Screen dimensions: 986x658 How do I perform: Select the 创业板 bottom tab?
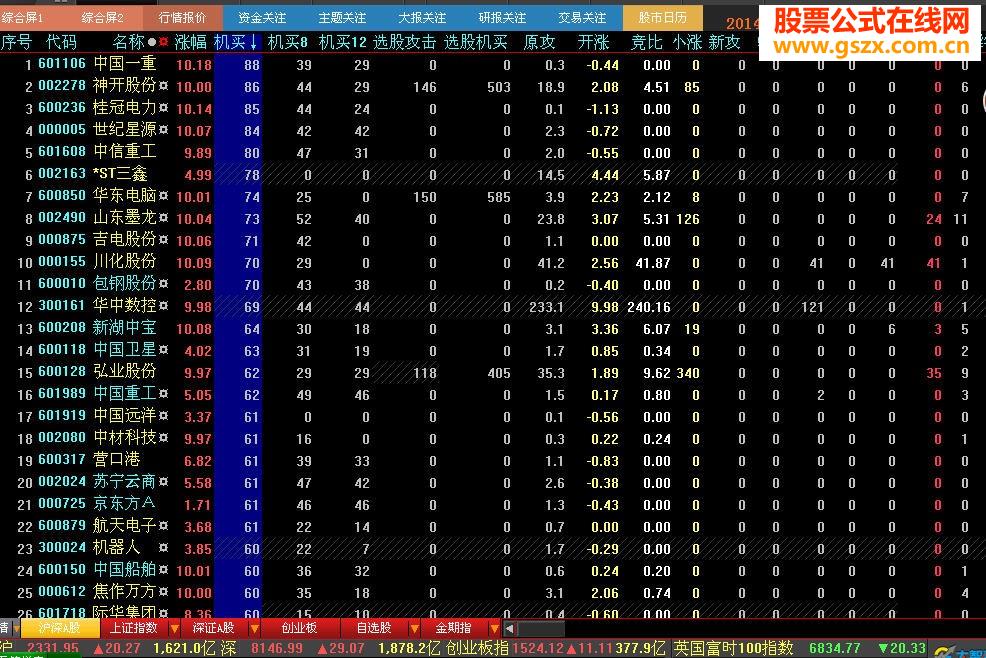click(x=299, y=628)
